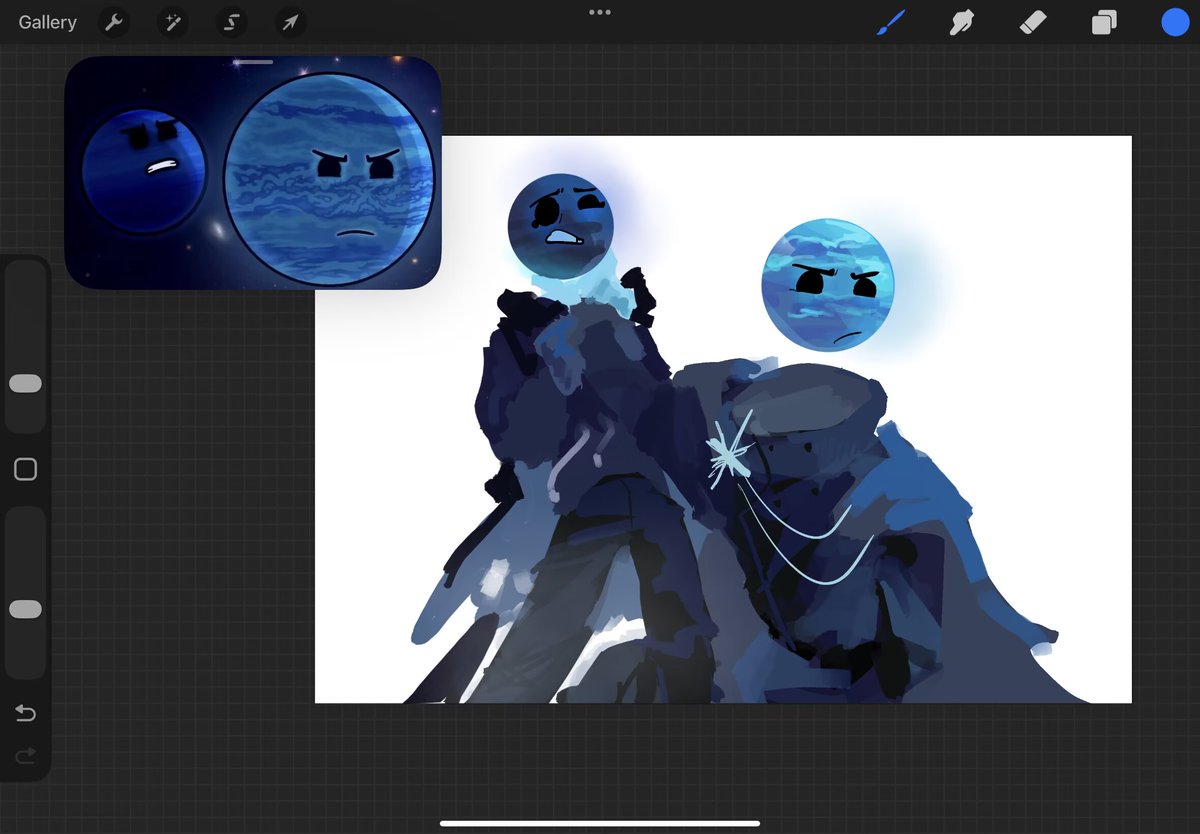Click the brush size slider handle

[25, 384]
